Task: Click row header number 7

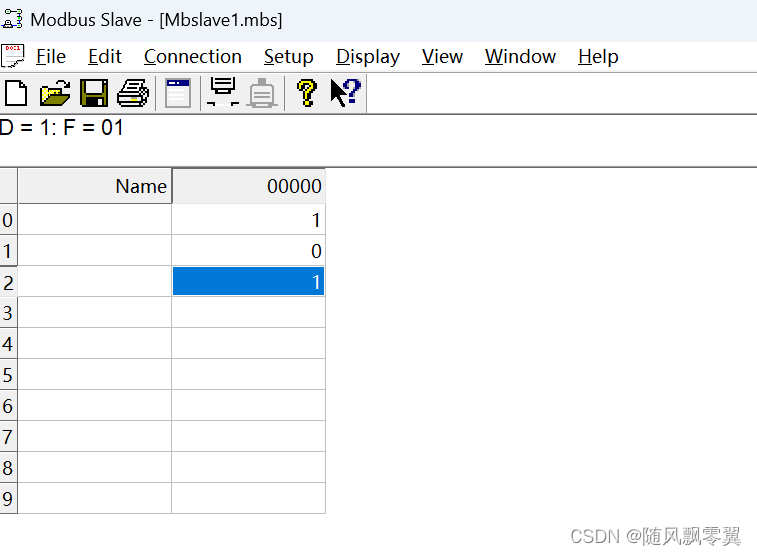Action: pyautogui.click(x=8, y=436)
